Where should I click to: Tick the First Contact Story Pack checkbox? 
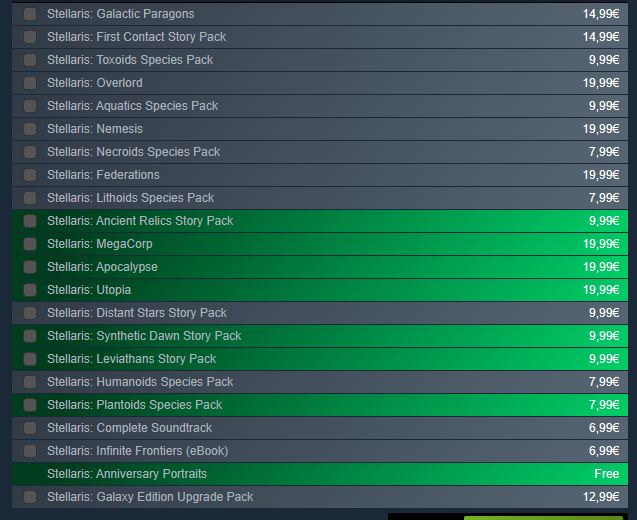[x=30, y=37]
